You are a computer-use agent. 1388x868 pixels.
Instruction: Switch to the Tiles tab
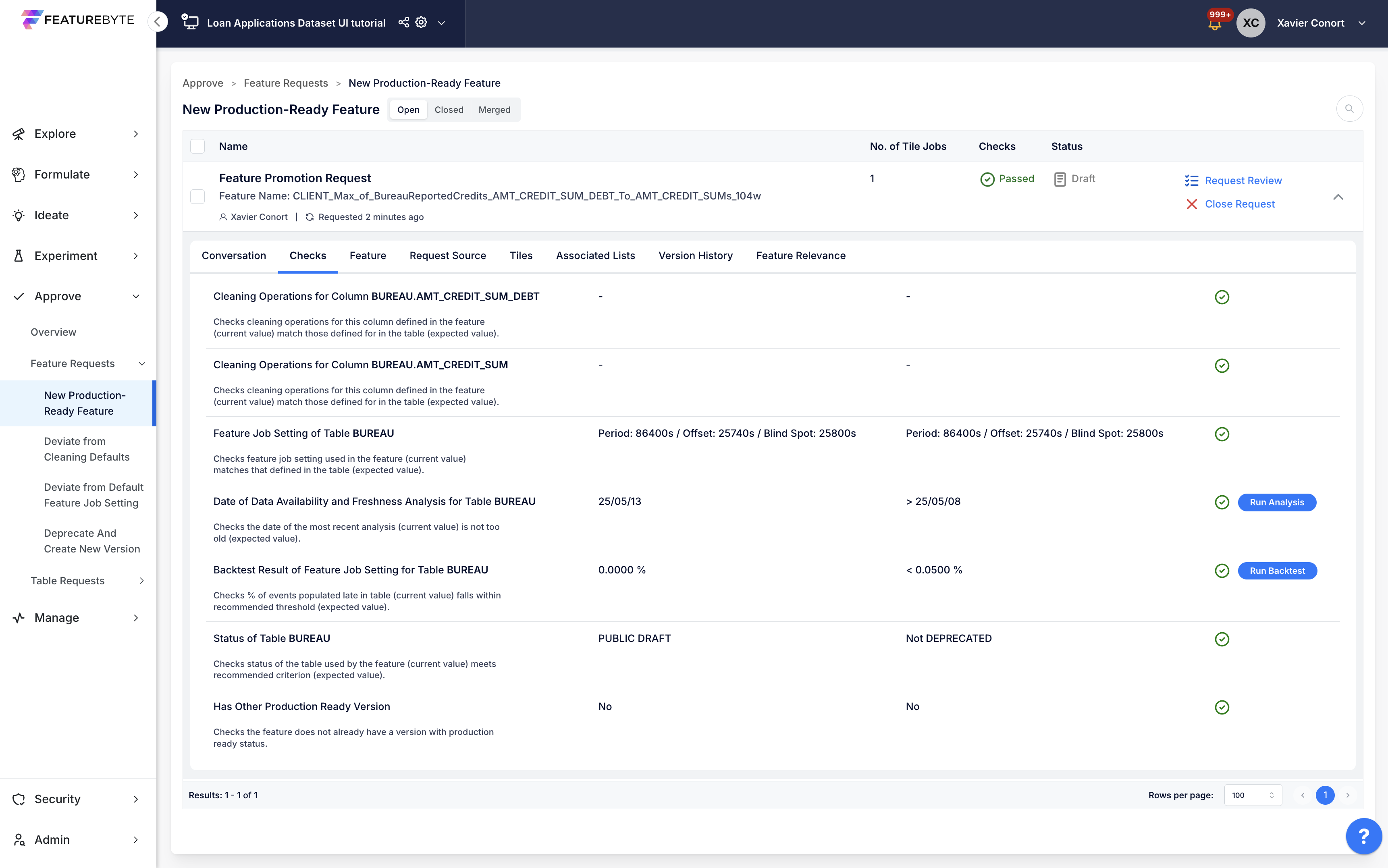[521, 256]
